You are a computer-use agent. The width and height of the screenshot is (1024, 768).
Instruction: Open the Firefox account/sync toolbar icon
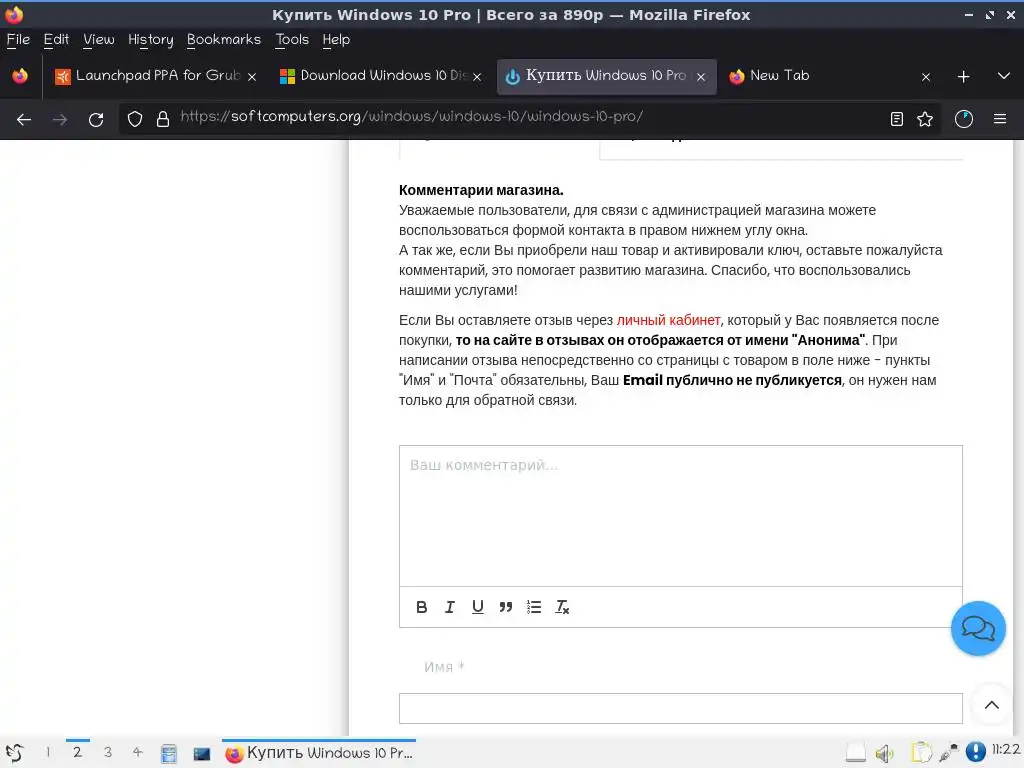pos(964,119)
